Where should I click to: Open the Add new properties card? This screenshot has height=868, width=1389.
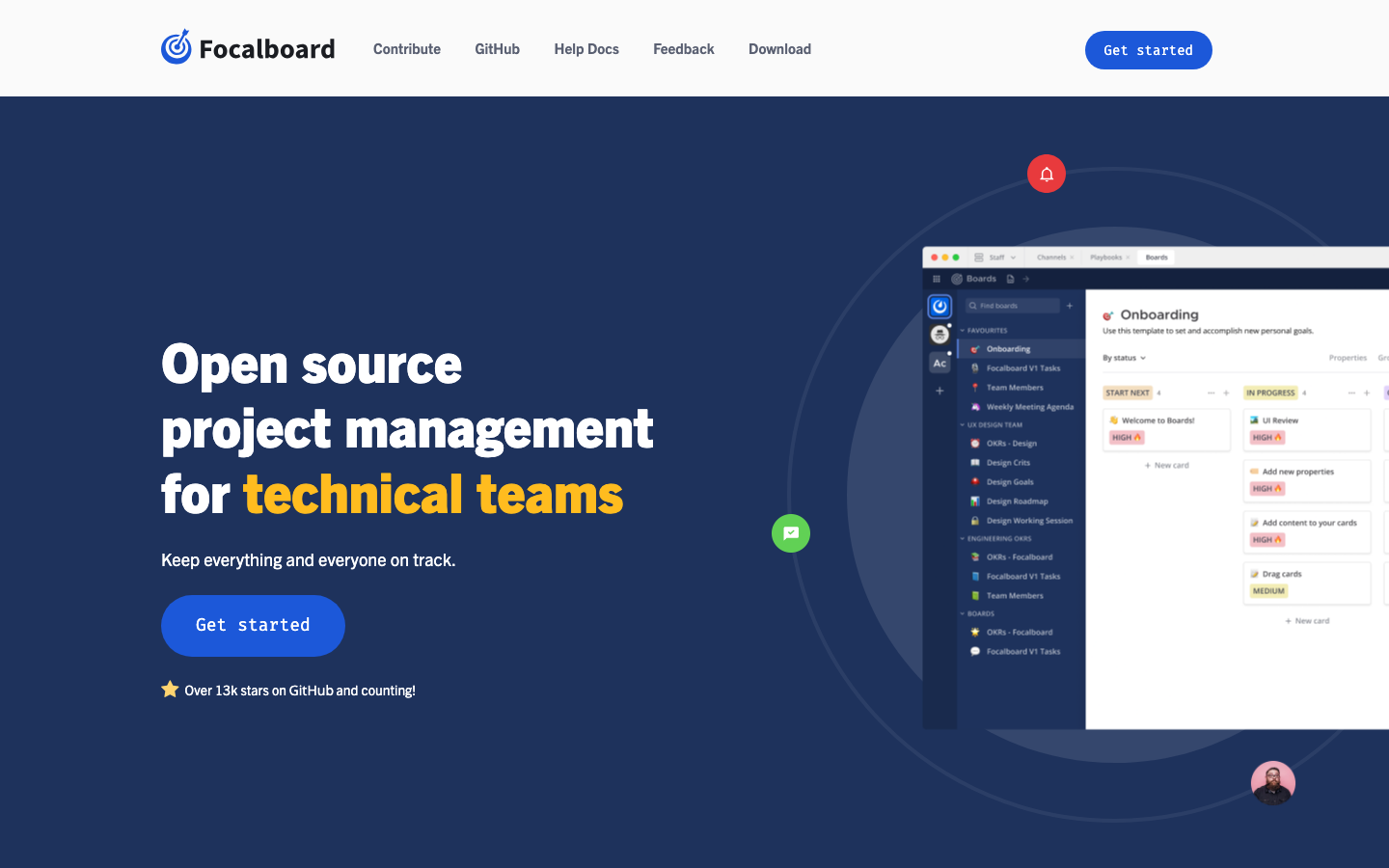[x=1307, y=480]
